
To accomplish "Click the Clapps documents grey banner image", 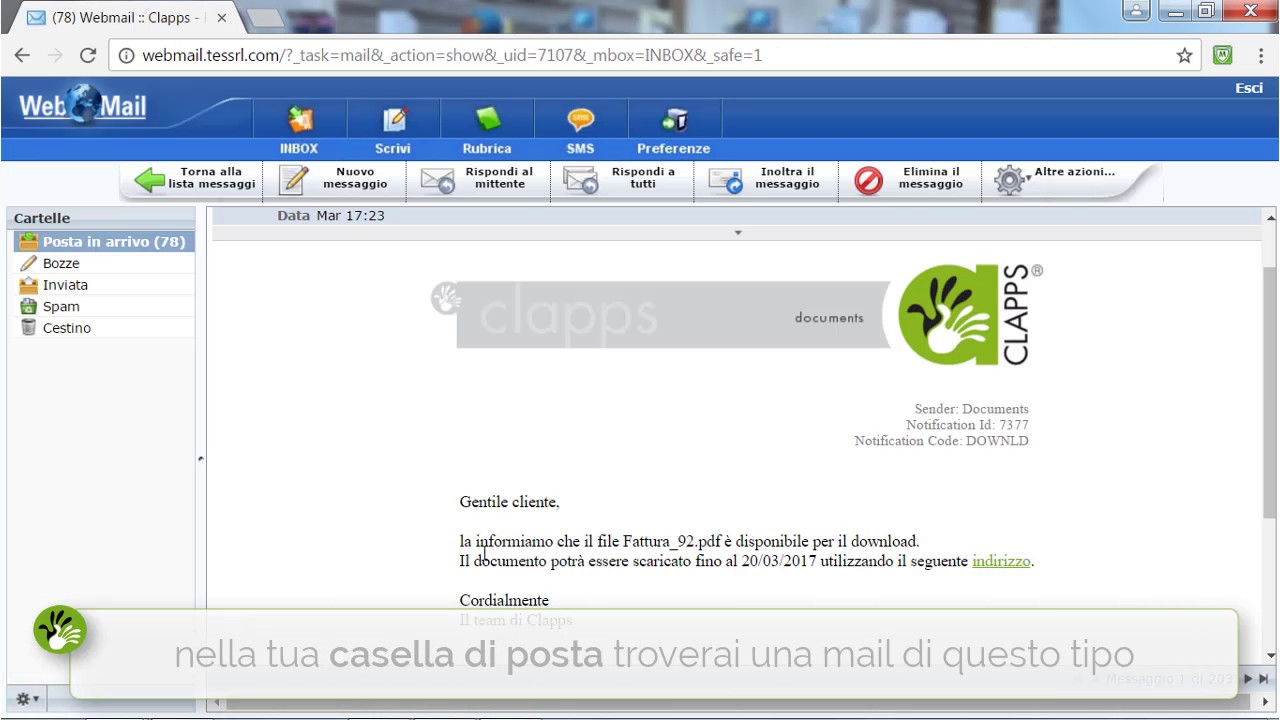I will [662, 315].
